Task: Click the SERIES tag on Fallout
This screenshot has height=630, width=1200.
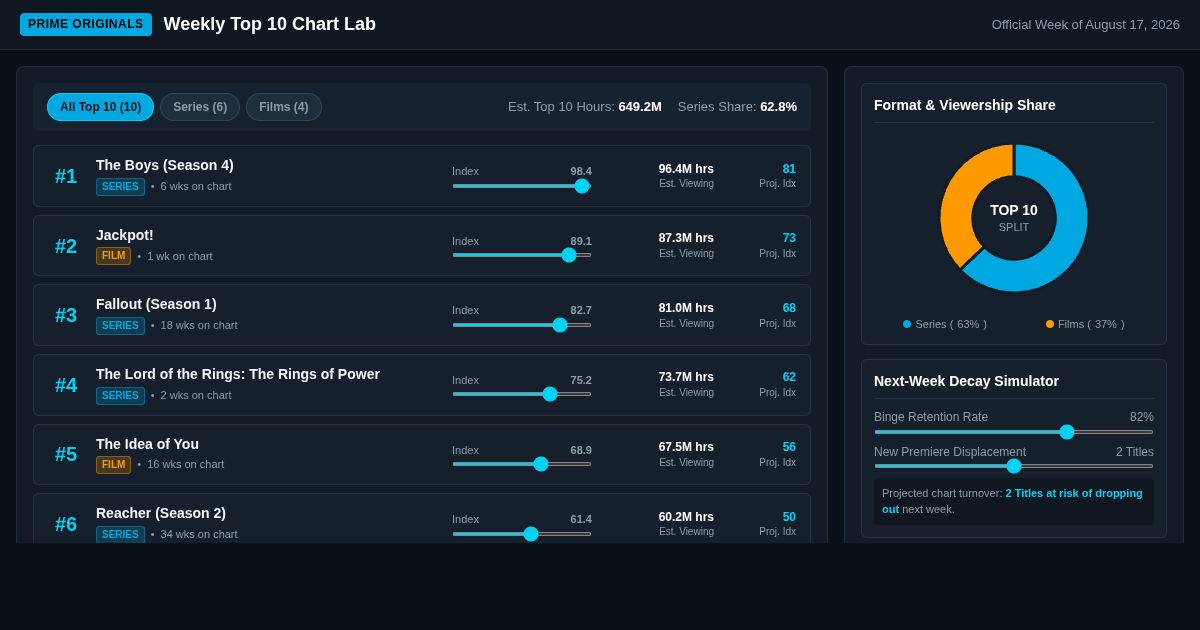Action: (120, 326)
